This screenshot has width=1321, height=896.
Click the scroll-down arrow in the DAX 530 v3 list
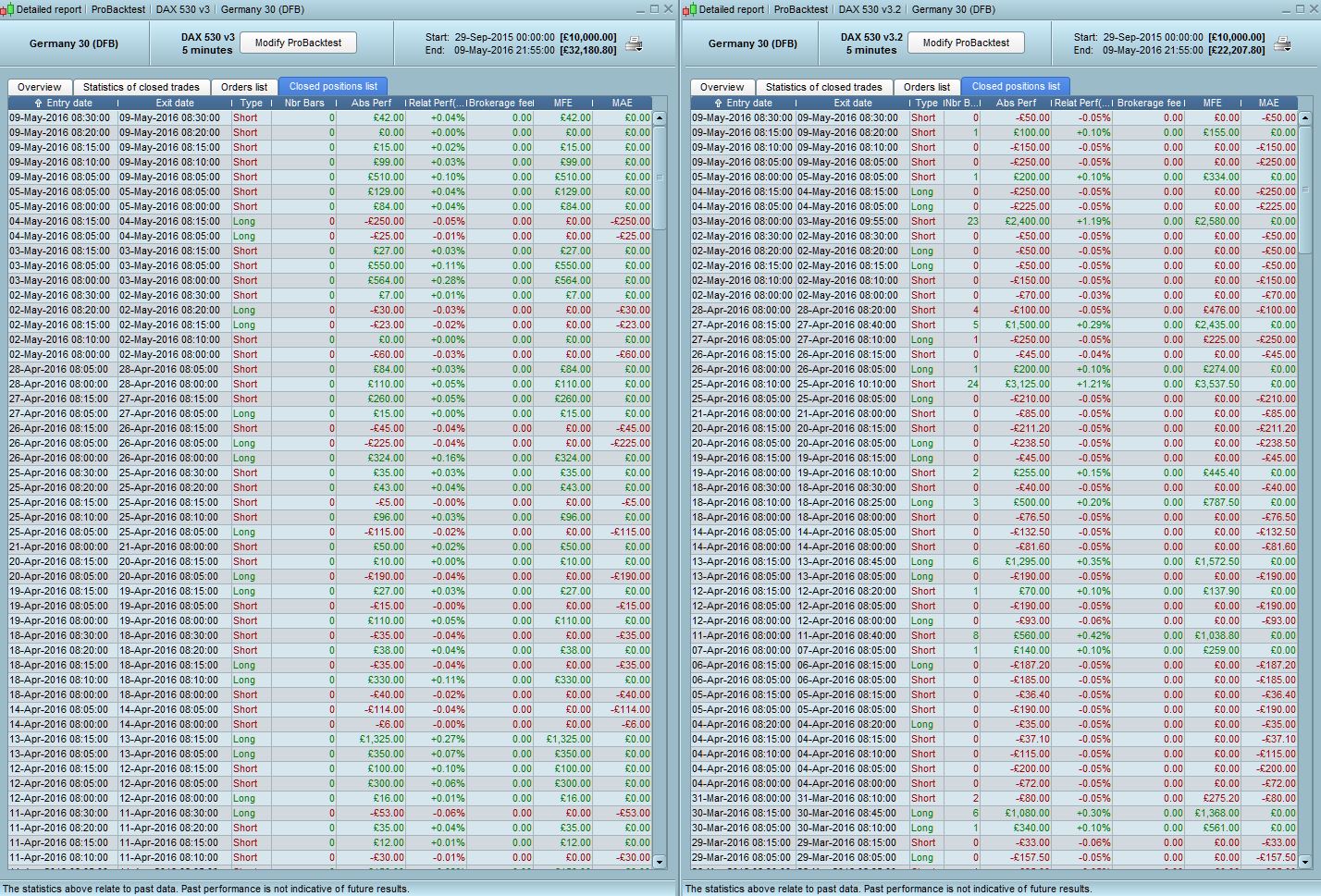click(x=660, y=862)
